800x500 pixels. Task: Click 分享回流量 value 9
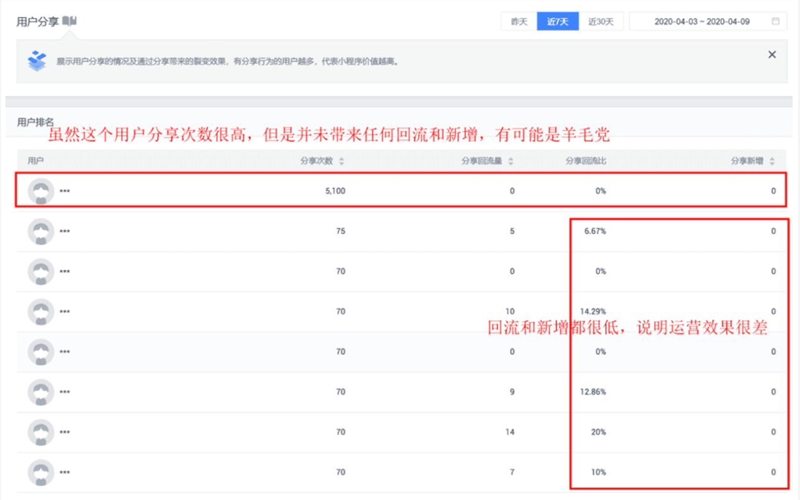click(512, 392)
